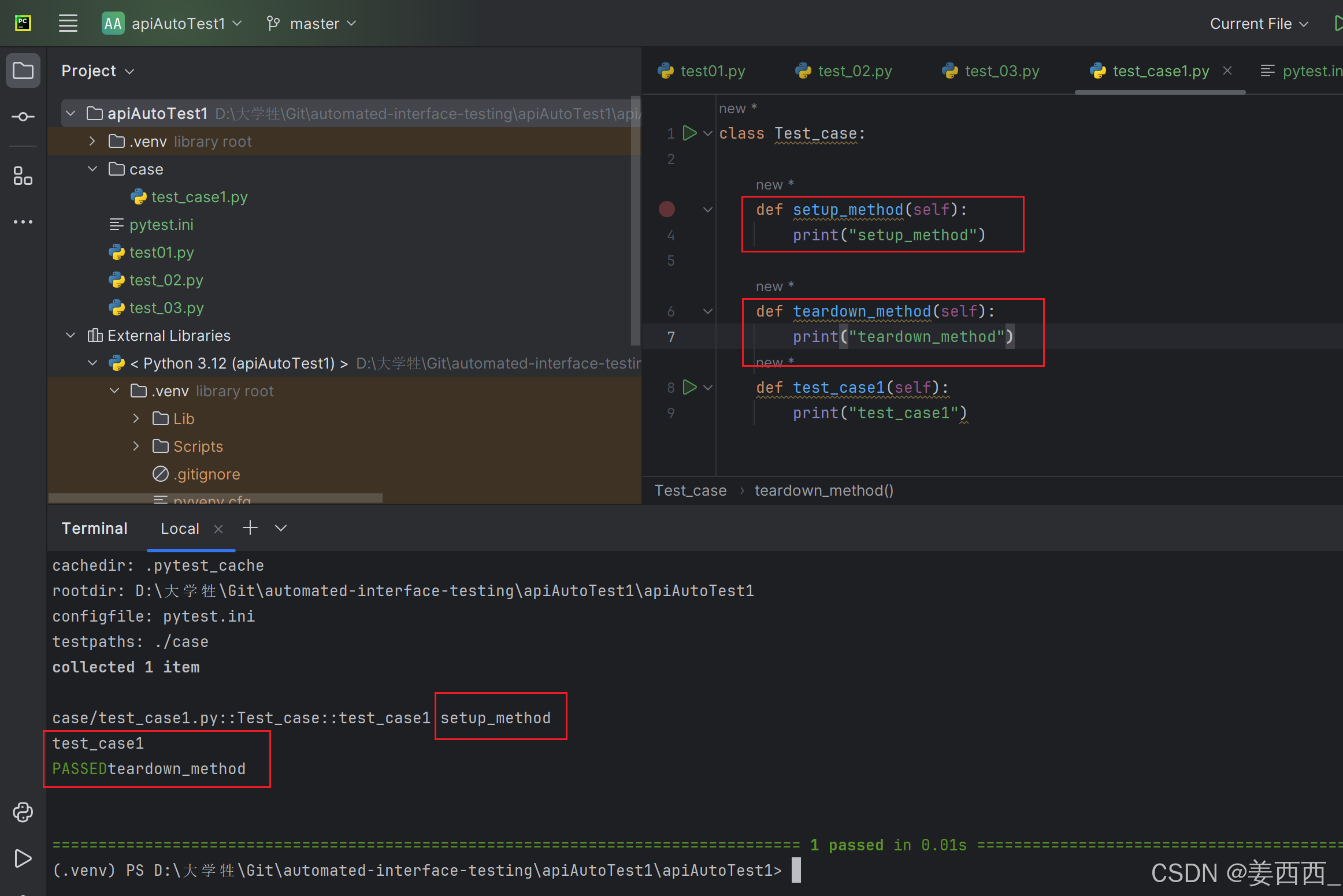Fold the test_case1 function block
This screenshot has width=1343, height=896.
(708, 387)
